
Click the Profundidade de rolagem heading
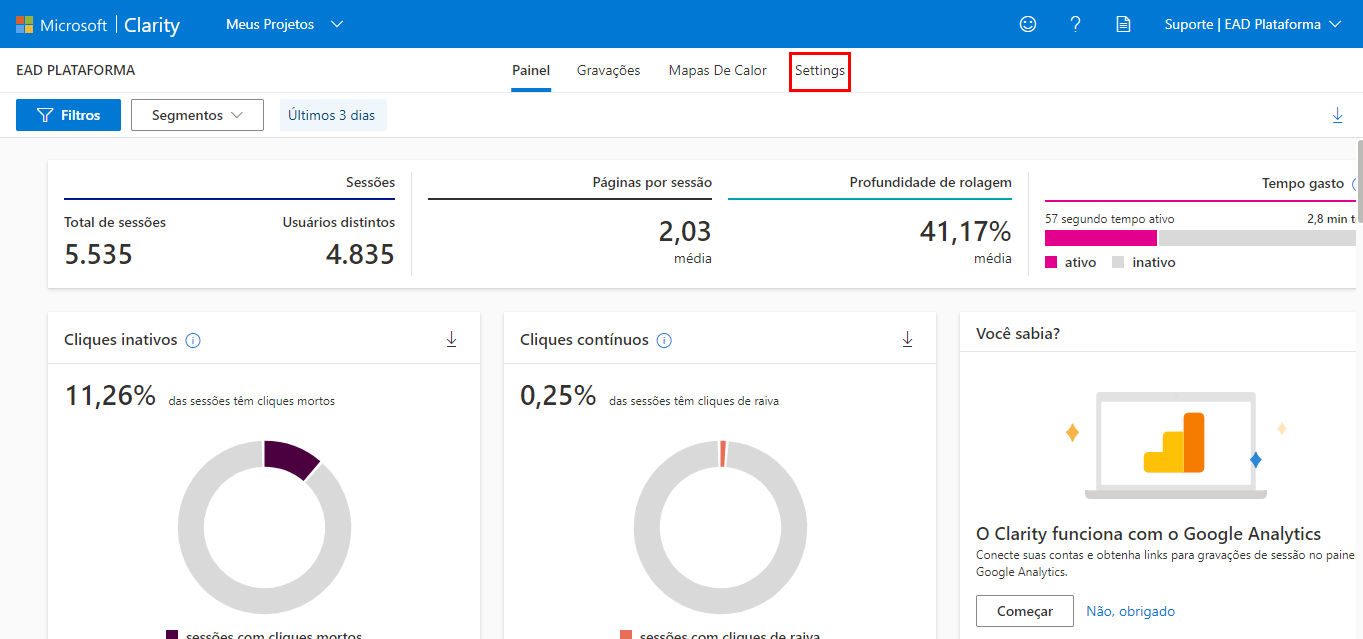(x=930, y=182)
